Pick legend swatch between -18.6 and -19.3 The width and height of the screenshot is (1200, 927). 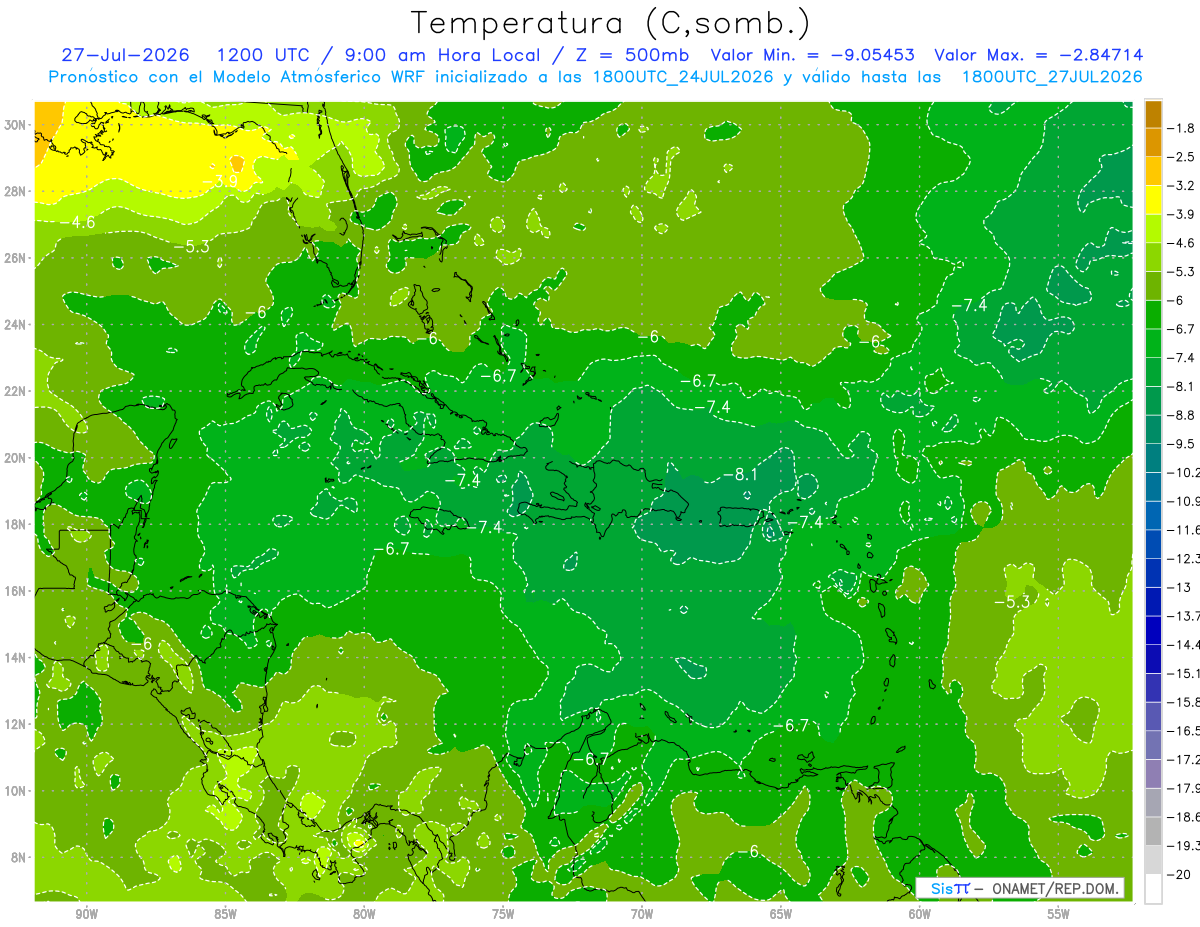pyautogui.click(x=1153, y=831)
